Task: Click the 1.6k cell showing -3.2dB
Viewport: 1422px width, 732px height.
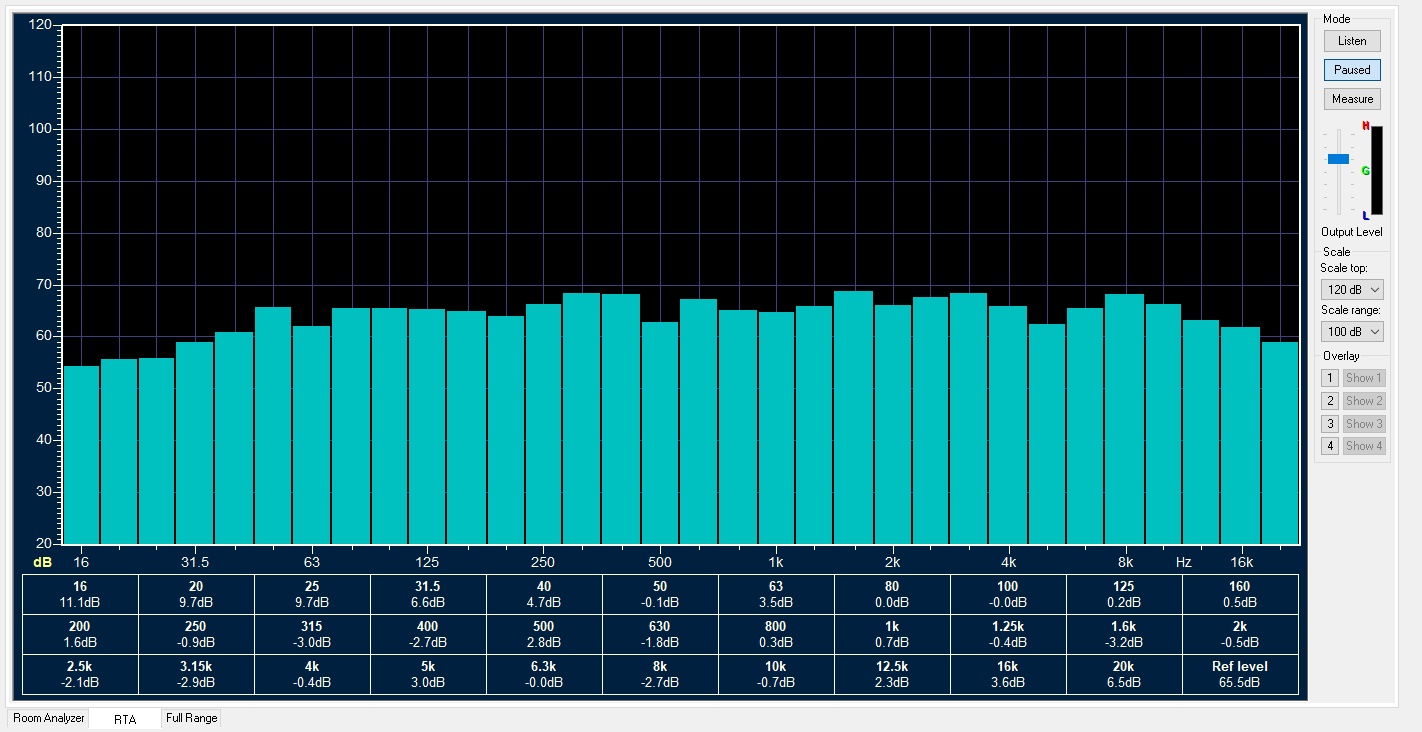Action: click(x=1124, y=635)
